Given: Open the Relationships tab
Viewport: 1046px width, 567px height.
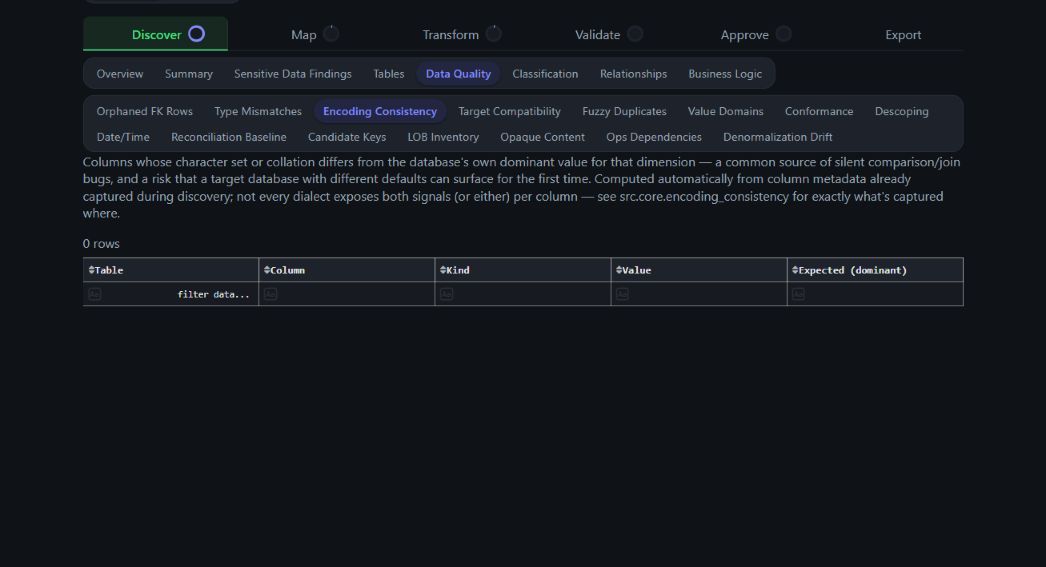Looking at the screenshot, I should 633,73.
